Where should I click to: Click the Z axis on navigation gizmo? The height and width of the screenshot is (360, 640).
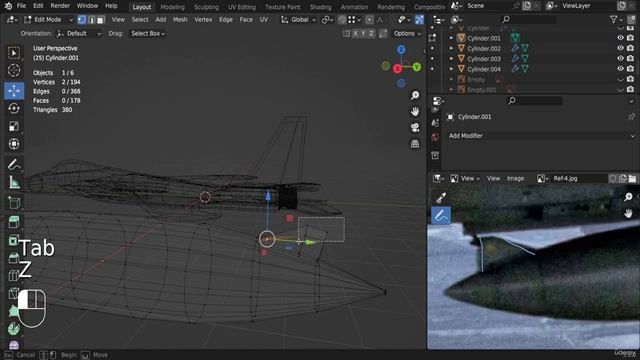pos(401,49)
